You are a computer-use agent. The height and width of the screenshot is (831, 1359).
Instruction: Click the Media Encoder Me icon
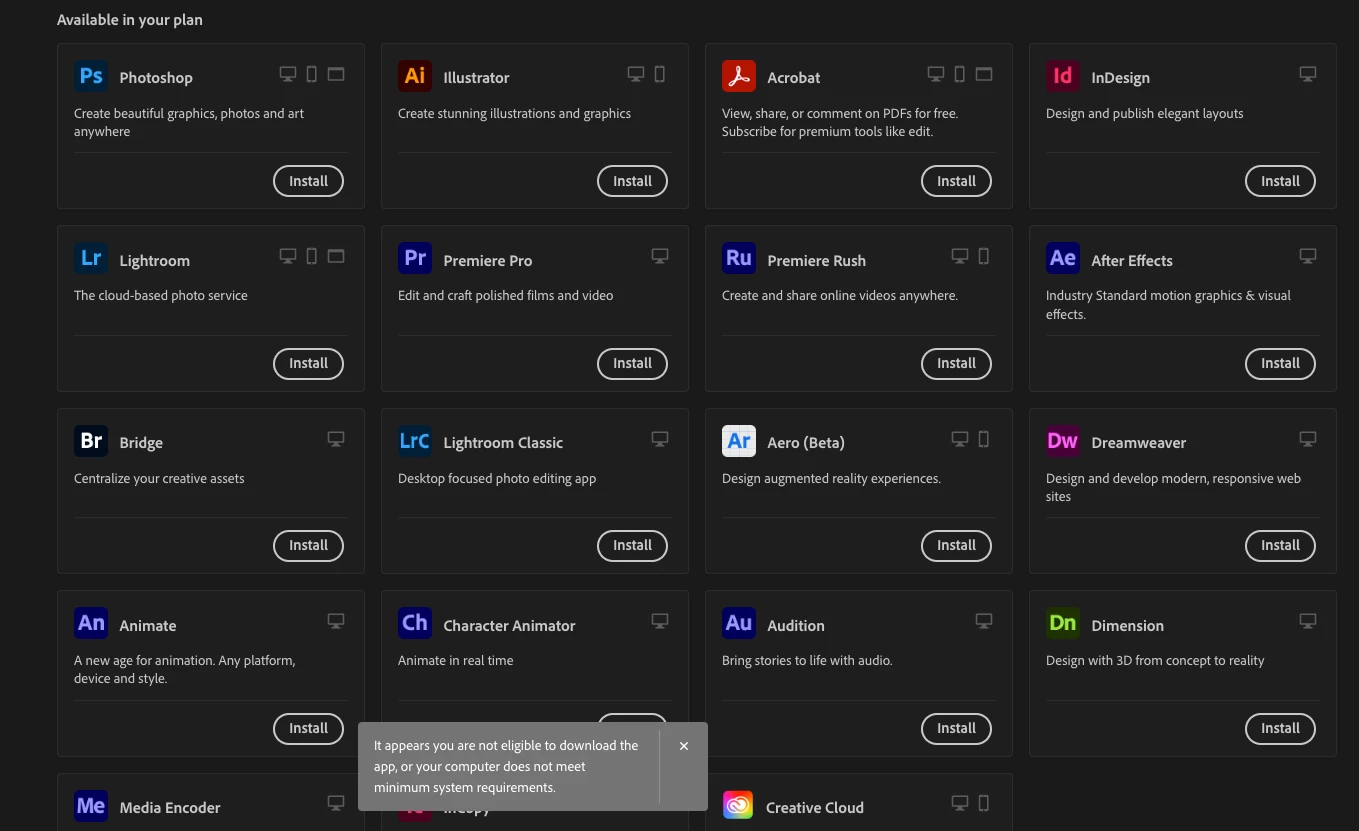point(91,806)
